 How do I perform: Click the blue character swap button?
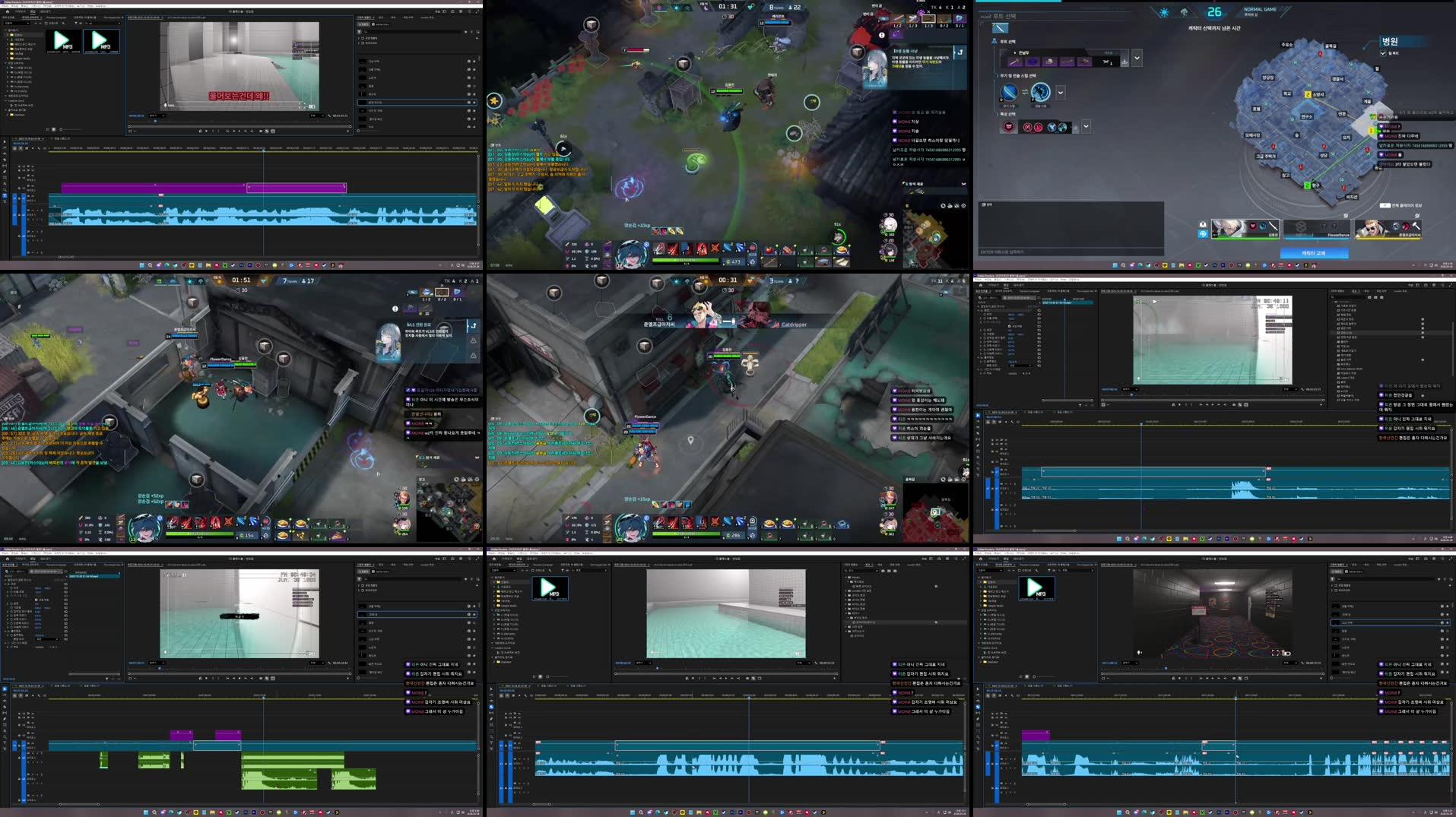point(1314,253)
